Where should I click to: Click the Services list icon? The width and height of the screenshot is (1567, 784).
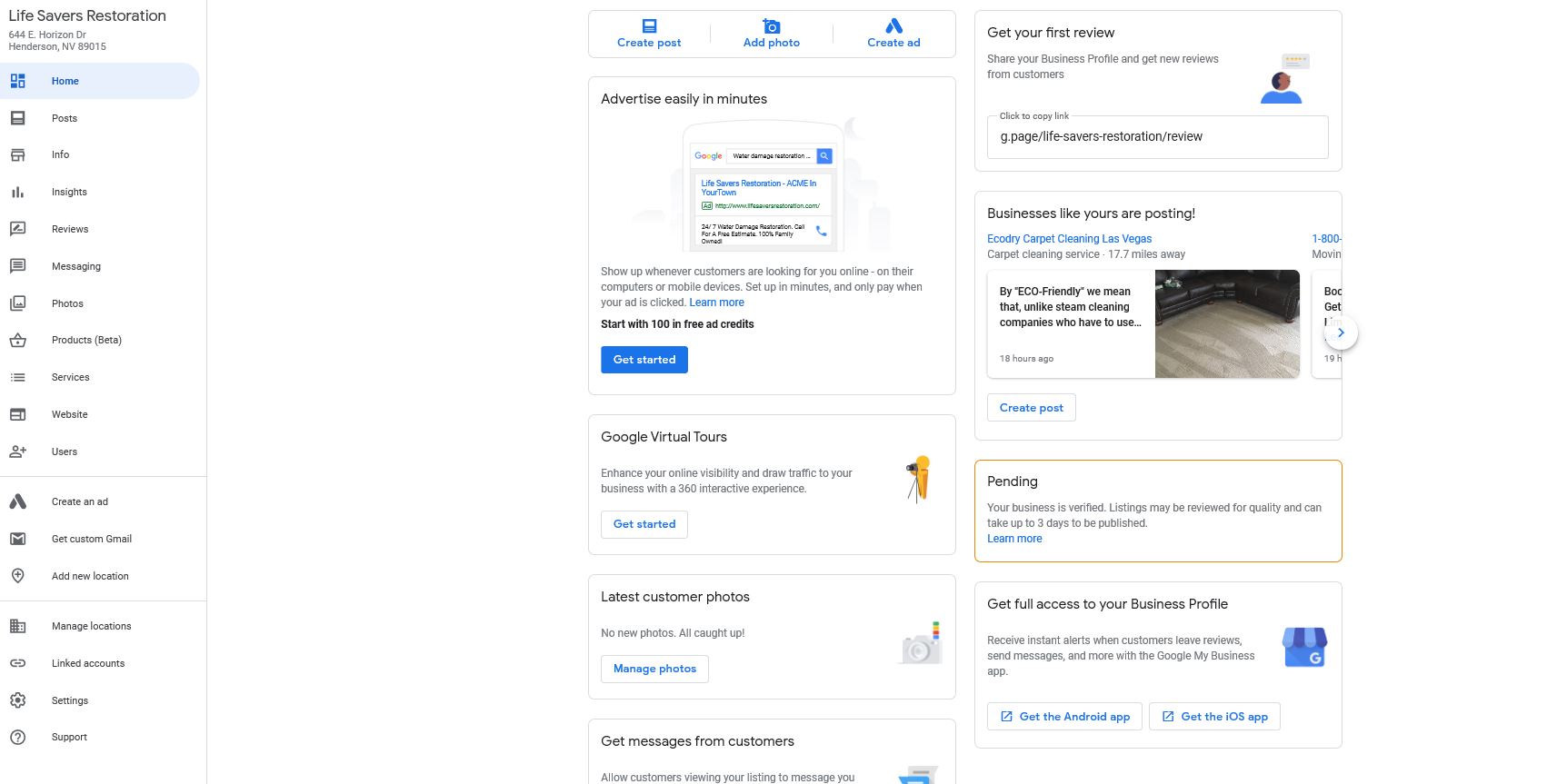[17, 377]
